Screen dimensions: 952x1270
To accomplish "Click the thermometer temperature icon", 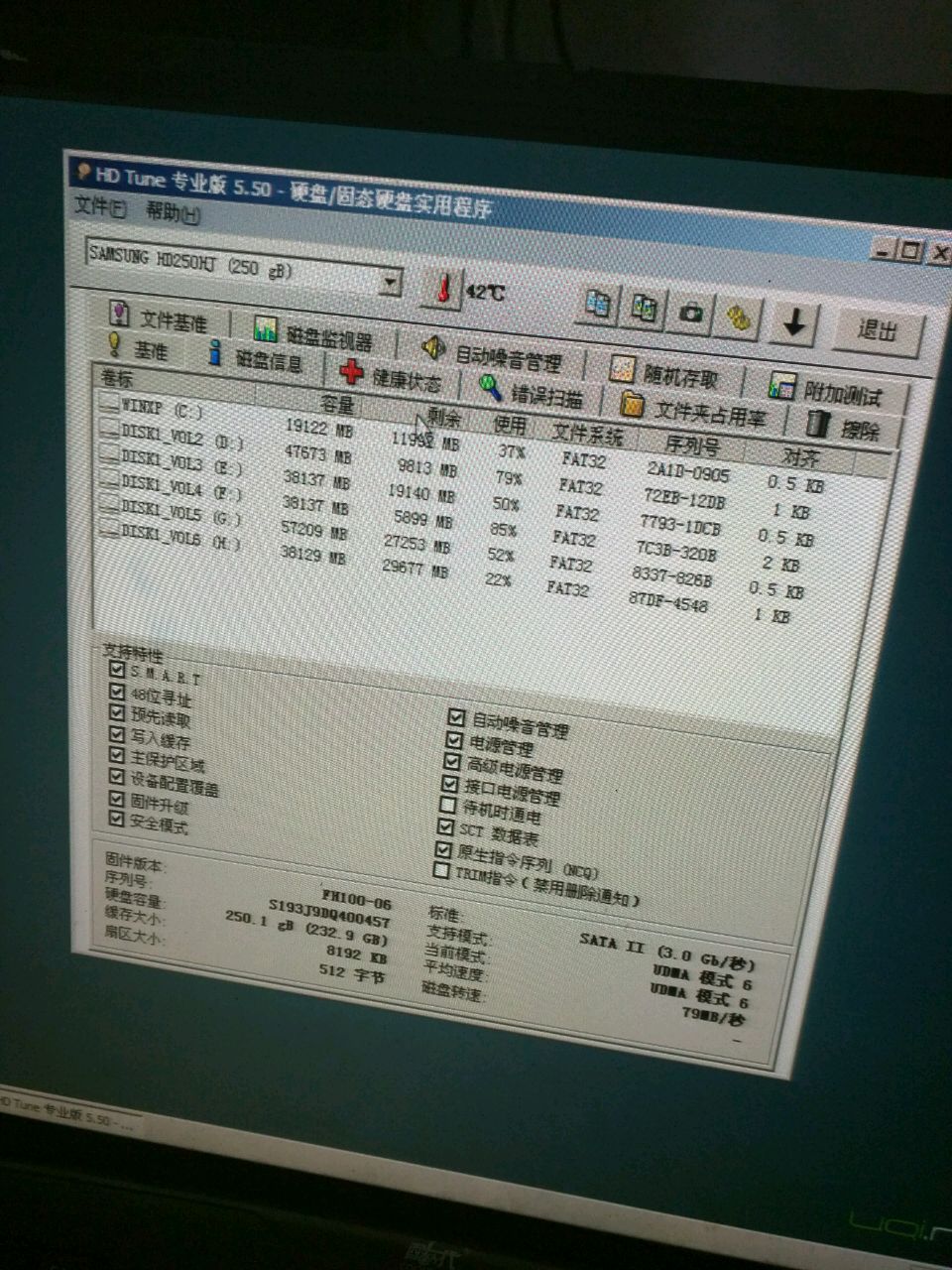I will [x=439, y=289].
